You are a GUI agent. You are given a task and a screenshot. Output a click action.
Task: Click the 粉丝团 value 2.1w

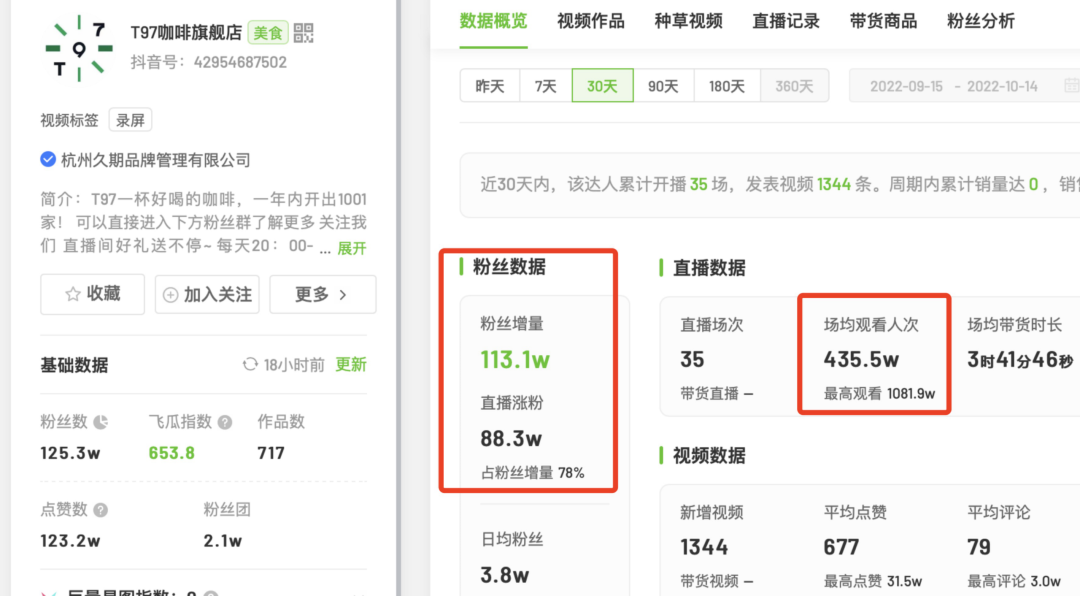(x=222, y=541)
